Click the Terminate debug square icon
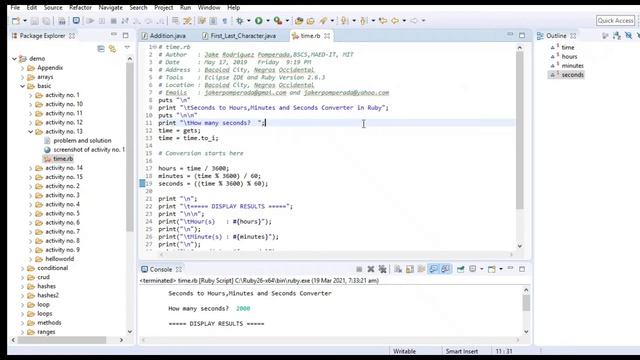This screenshot has height=360, width=640. (114, 20)
